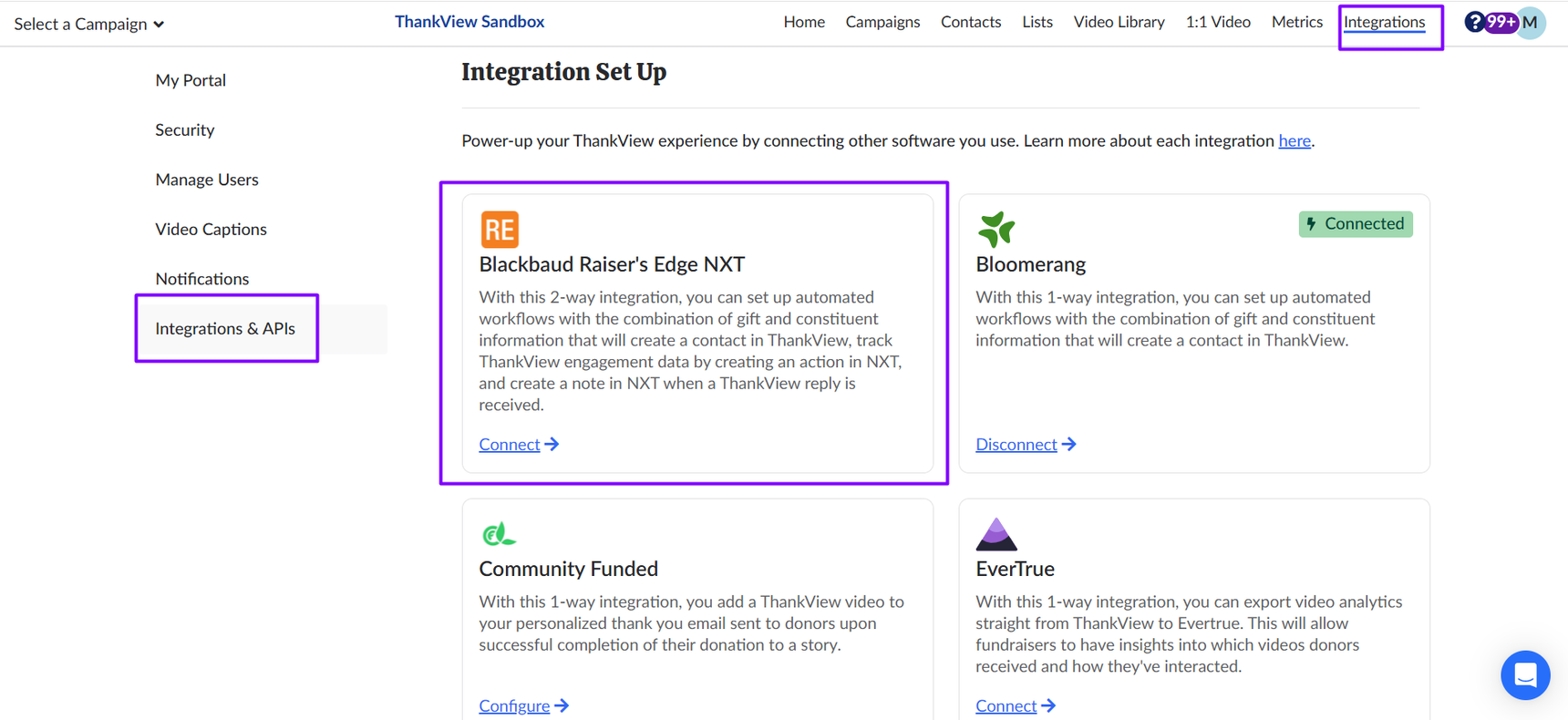Click the Raiser's Edge NXT logo icon
1568x720 pixels.
(500, 230)
